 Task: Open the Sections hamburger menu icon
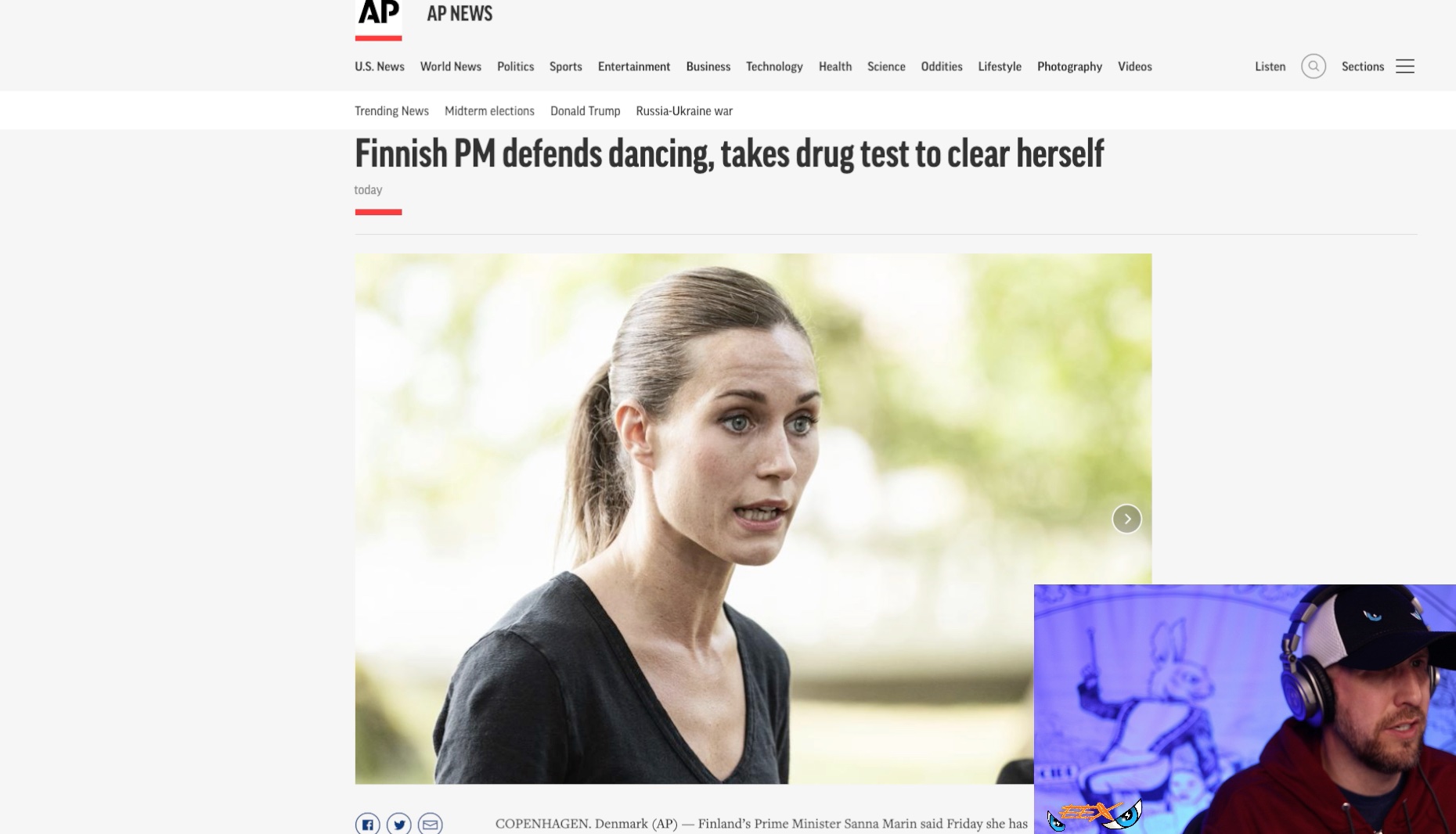pyautogui.click(x=1405, y=67)
